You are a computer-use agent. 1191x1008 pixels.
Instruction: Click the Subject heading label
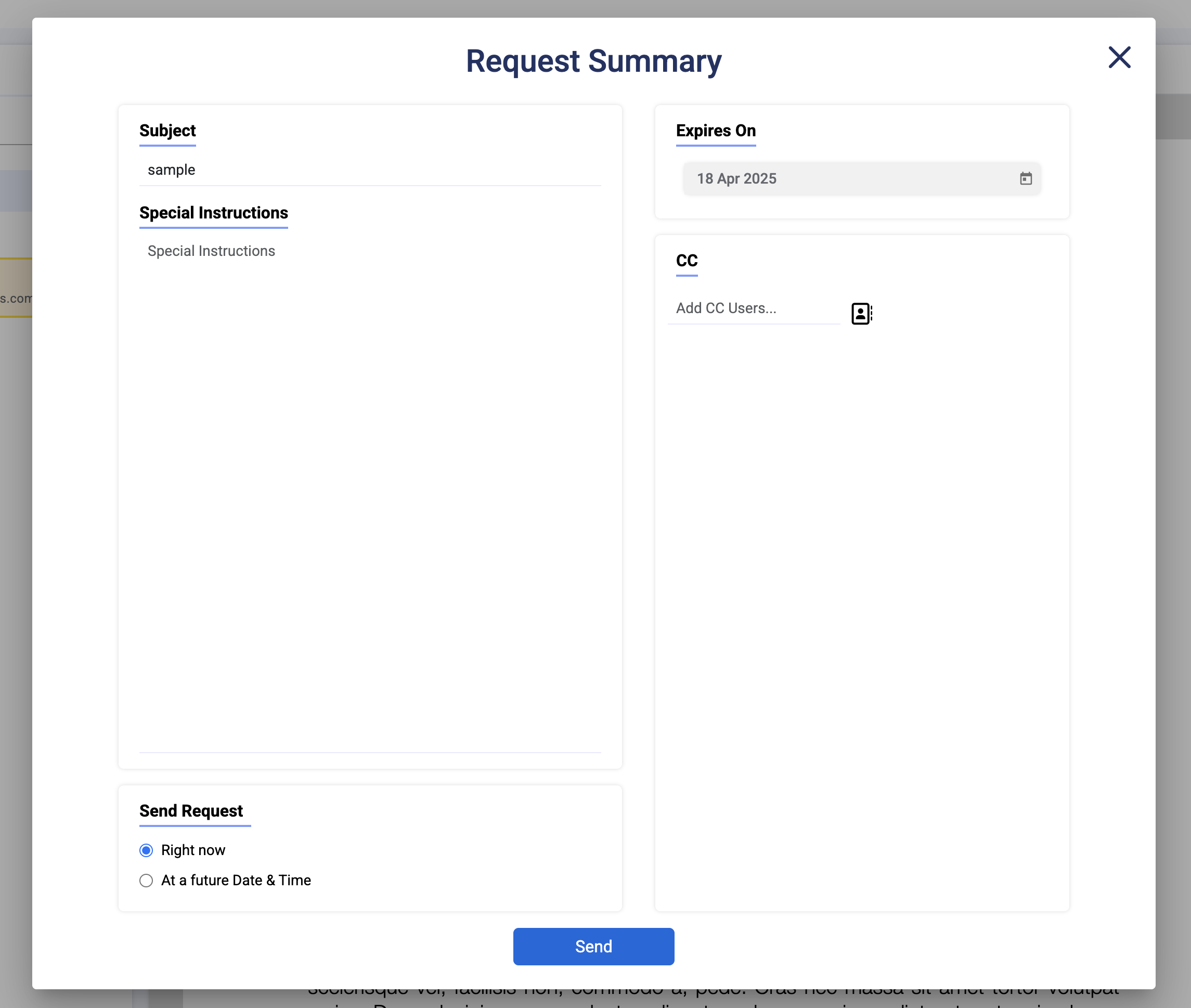(167, 131)
